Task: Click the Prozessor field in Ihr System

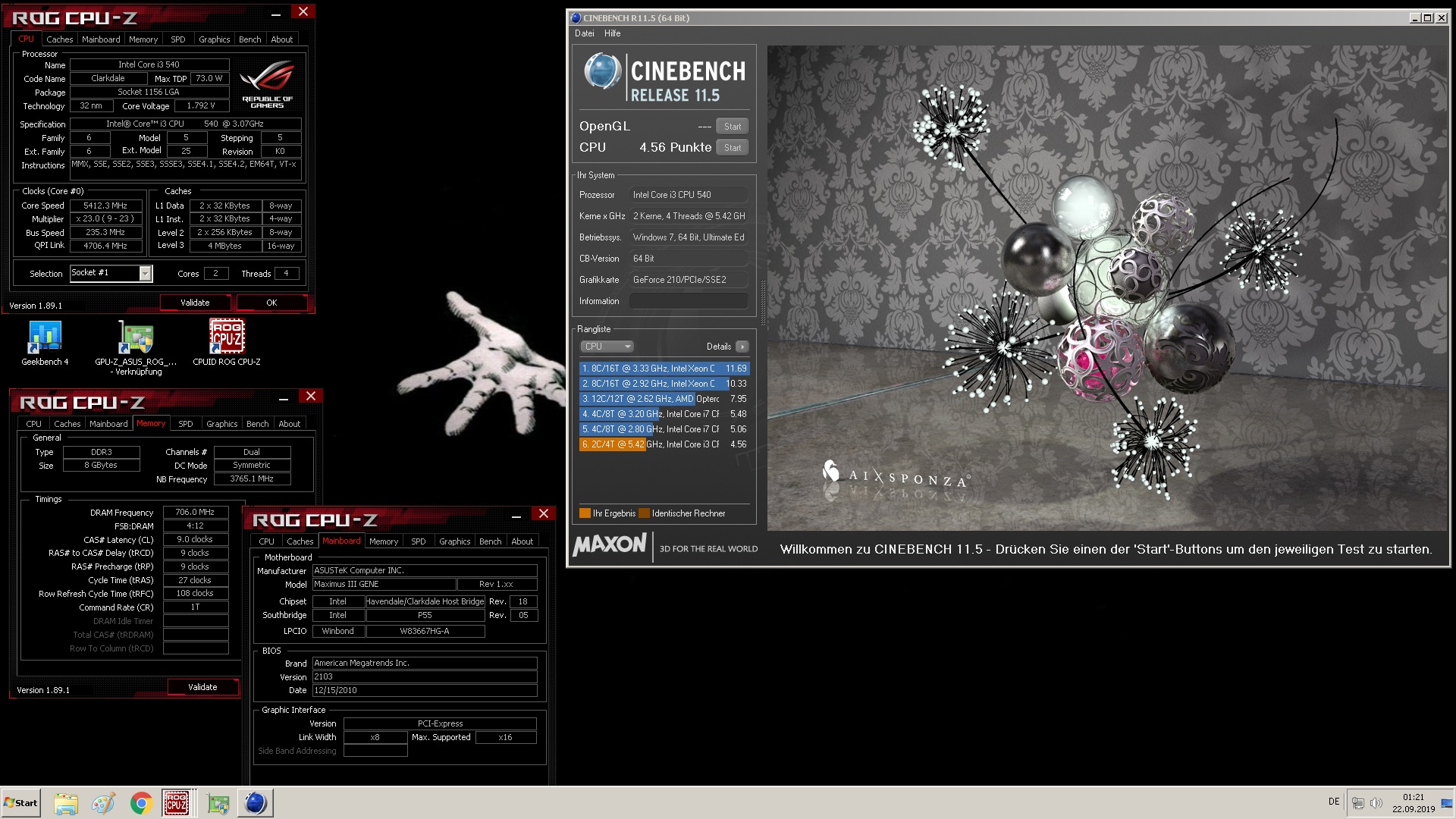Action: 689,195
